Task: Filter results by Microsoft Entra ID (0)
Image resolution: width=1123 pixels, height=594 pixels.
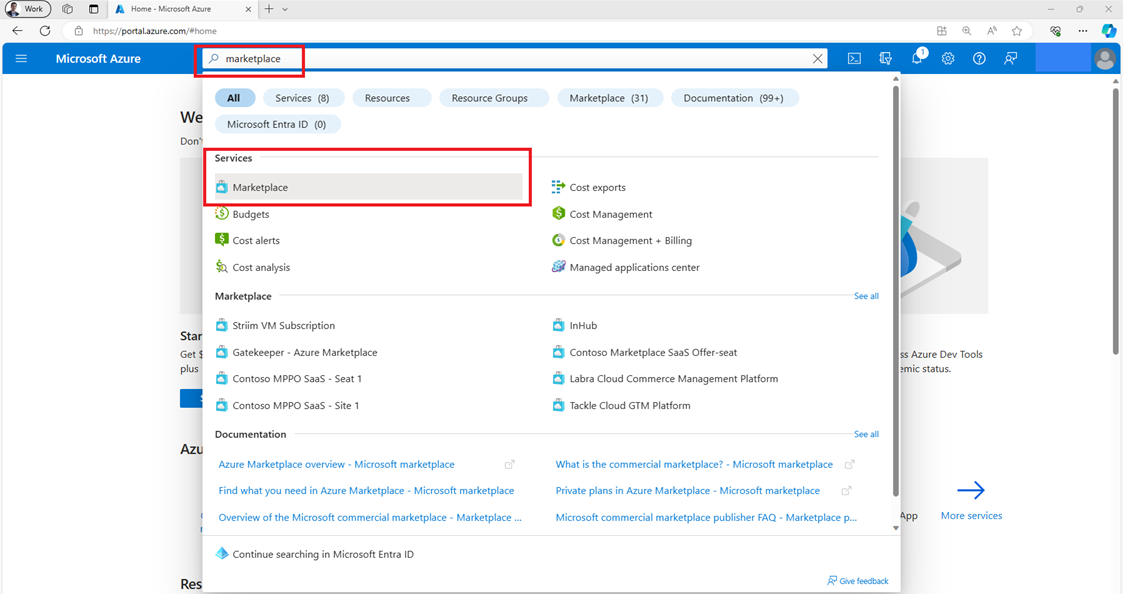Action: click(x=276, y=124)
